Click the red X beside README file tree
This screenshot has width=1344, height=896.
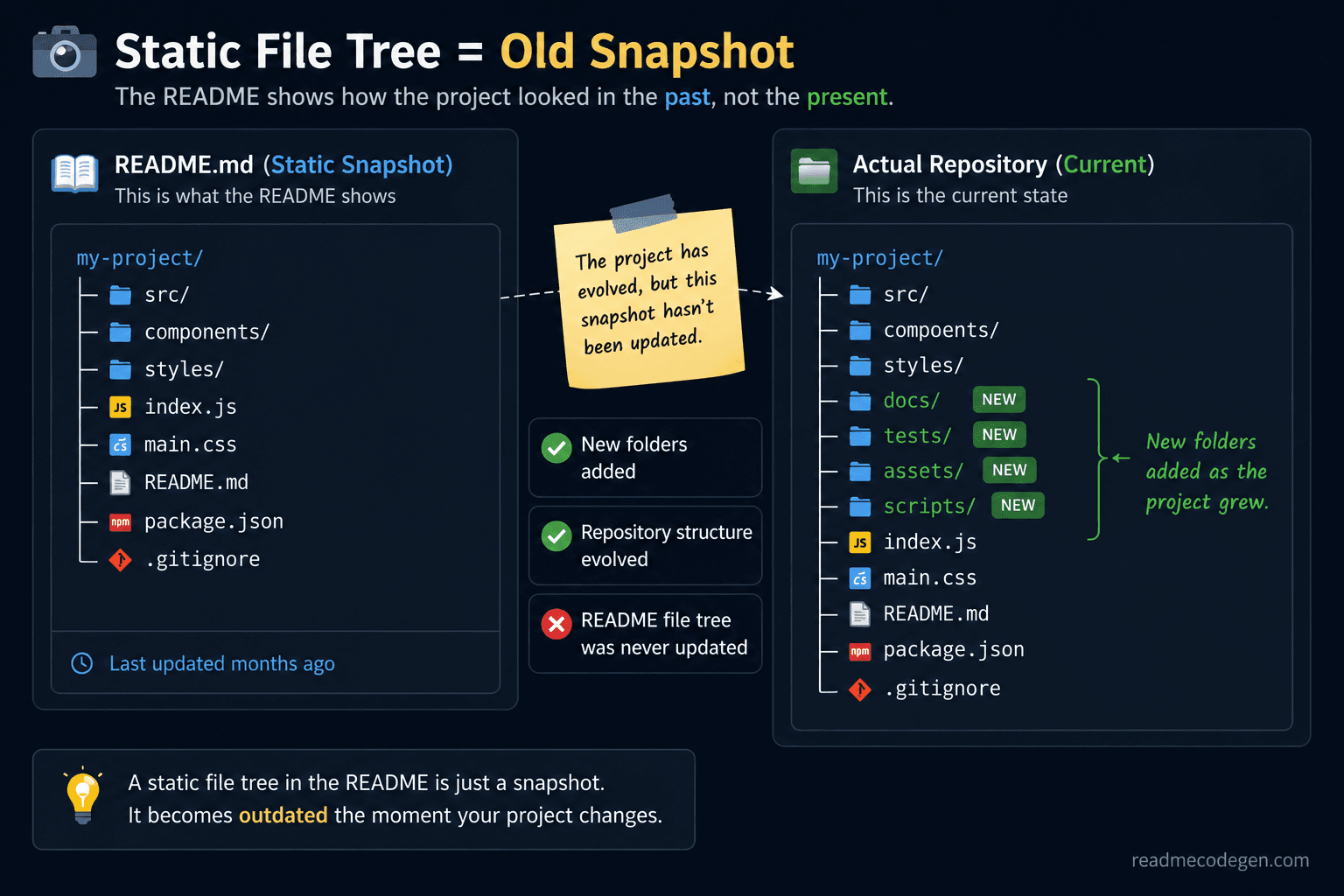click(x=556, y=624)
